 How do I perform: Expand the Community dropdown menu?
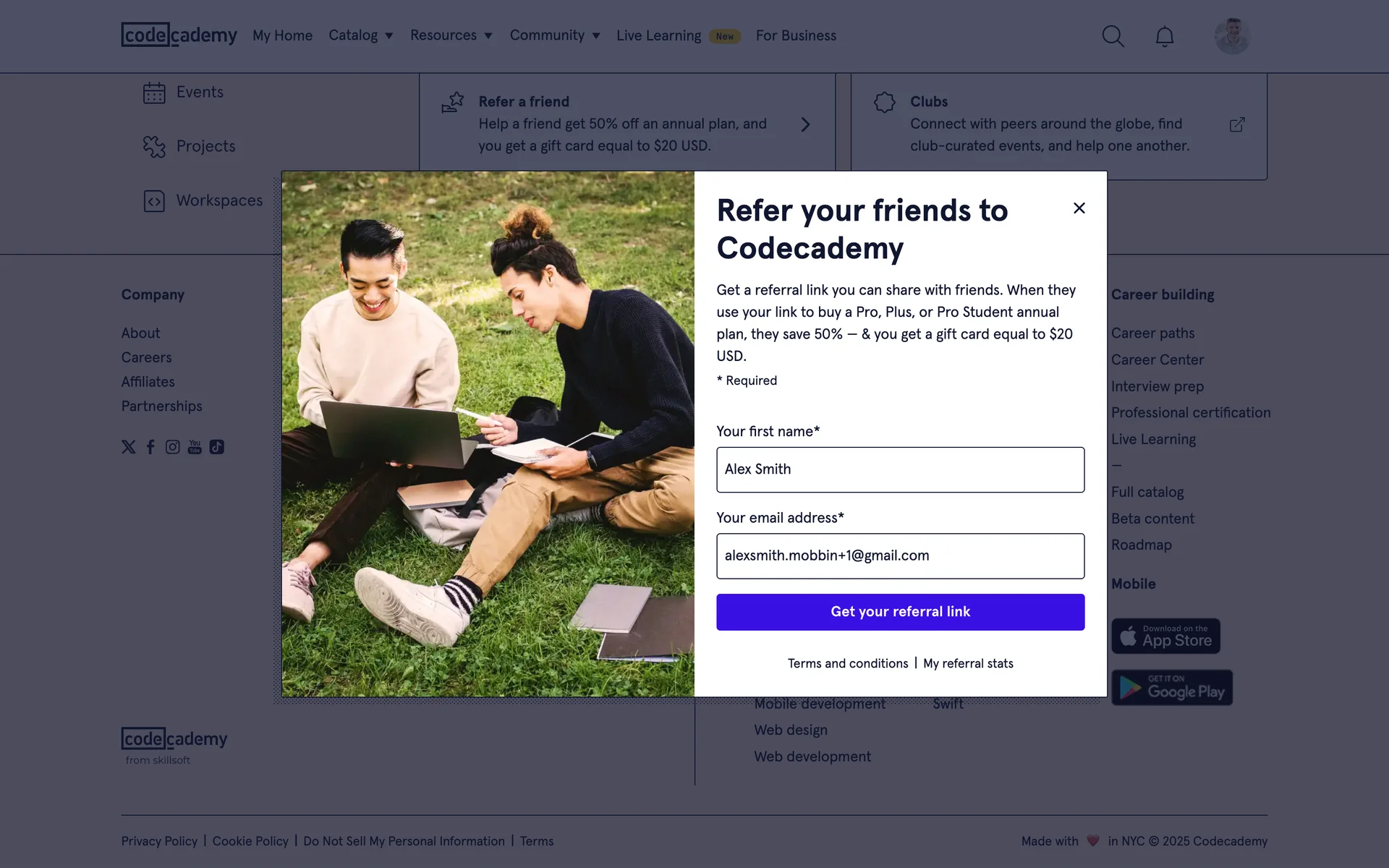[555, 35]
